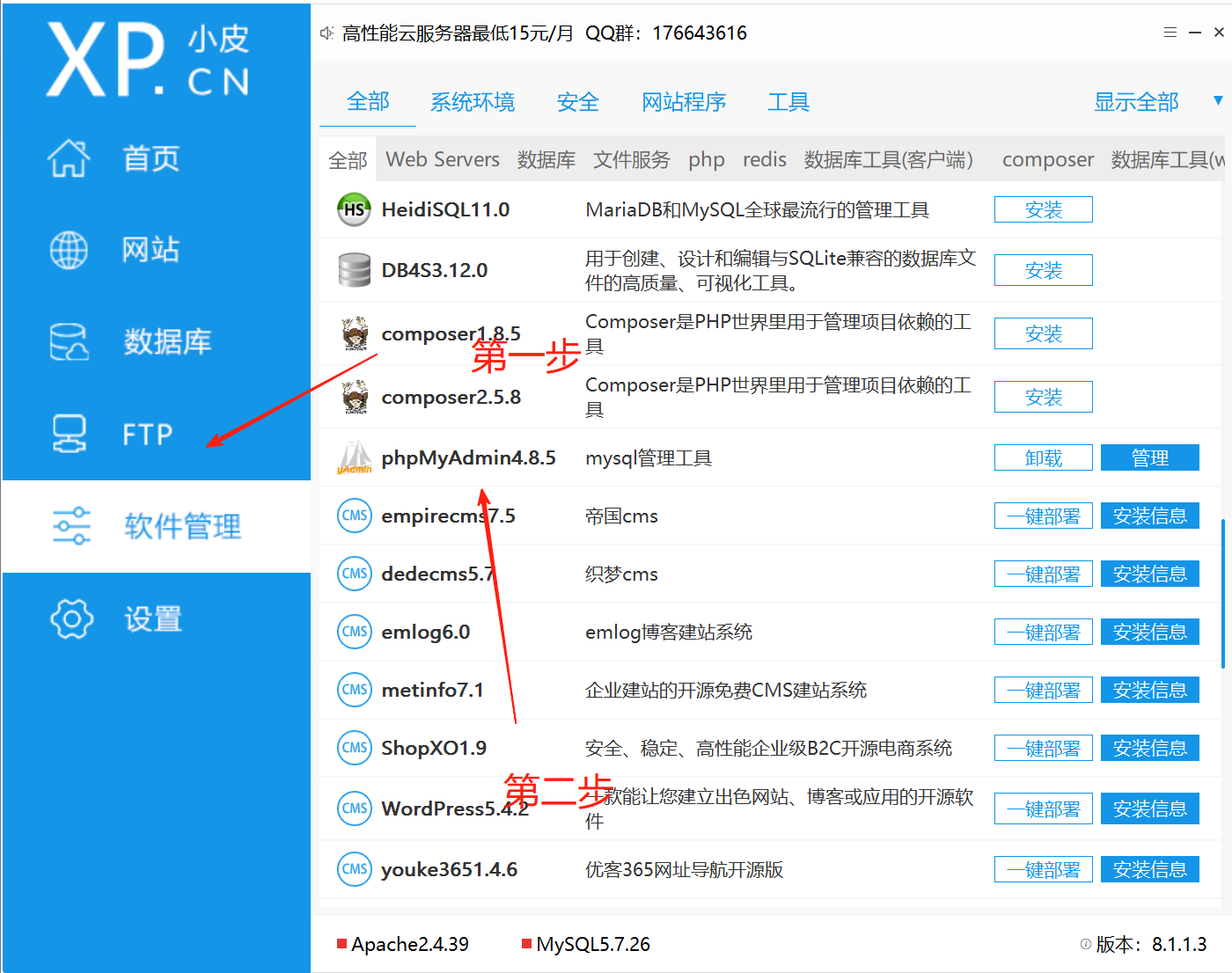Click 安装信息 for dedecms5.7

point(1150,574)
